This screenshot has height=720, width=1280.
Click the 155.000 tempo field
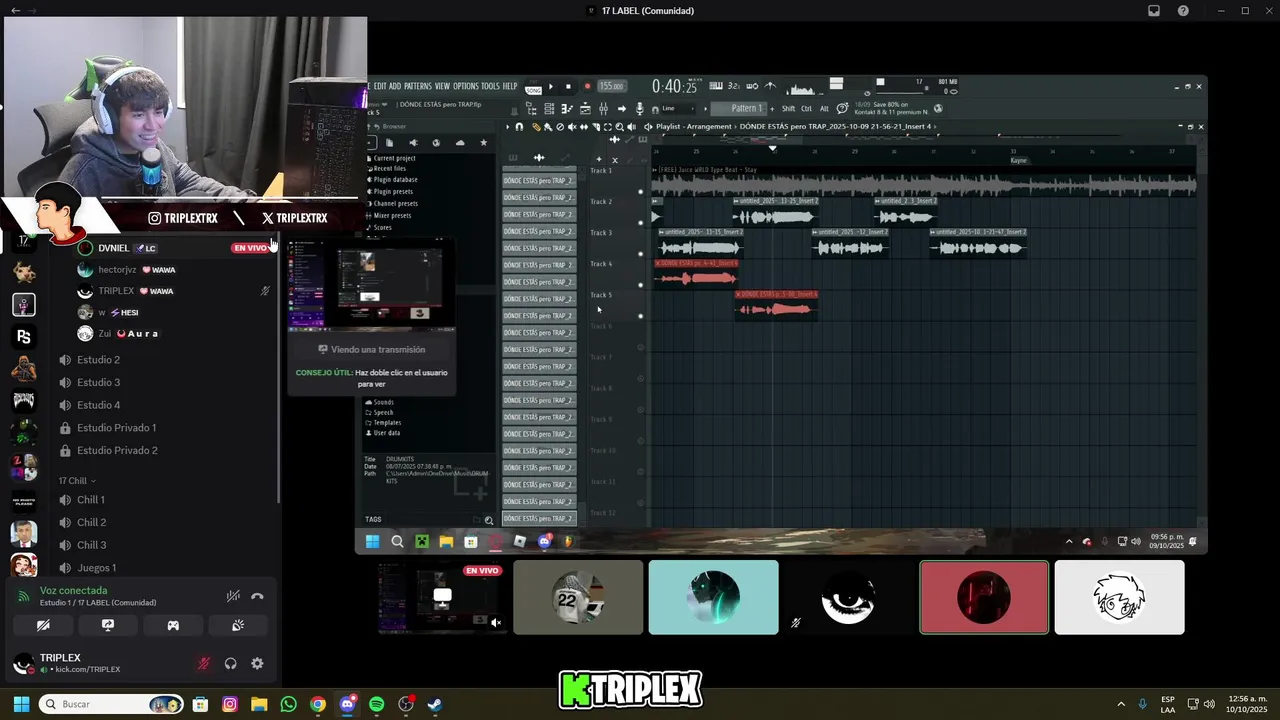(611, 87)
